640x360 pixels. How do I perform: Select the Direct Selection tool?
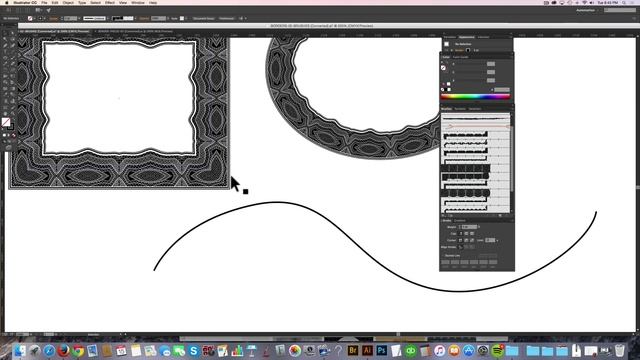click(12, 33)
